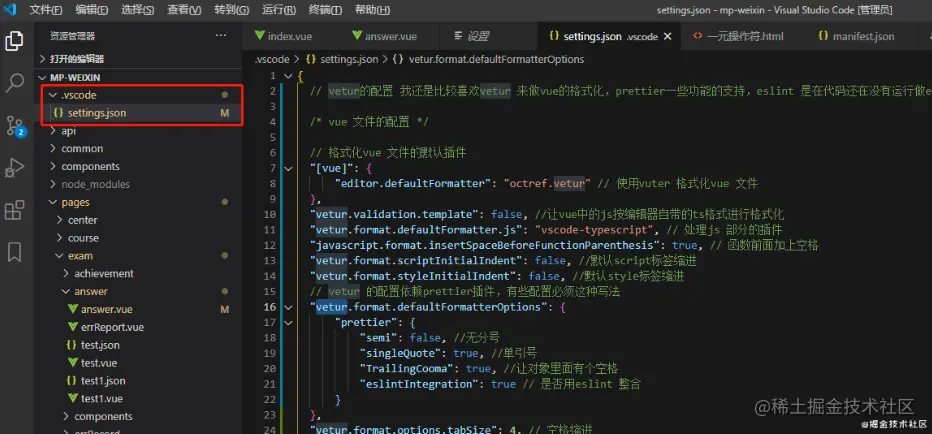This screenshot has width=932, height=434.
Task: Open the 编辑(E) menu
Action: (x=92, y=10)
